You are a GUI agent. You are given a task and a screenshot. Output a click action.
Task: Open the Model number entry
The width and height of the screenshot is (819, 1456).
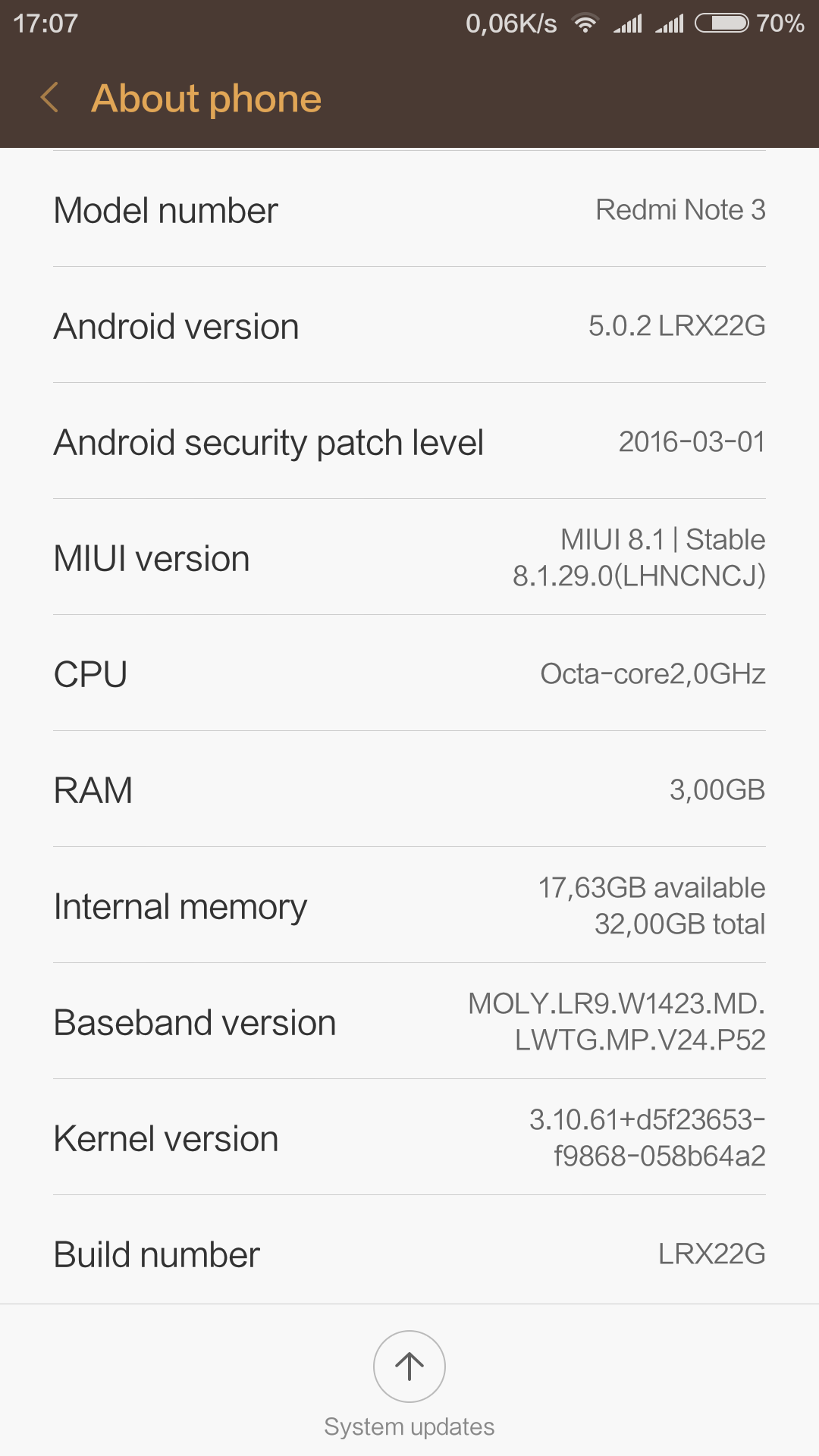(x=409, y=210)
